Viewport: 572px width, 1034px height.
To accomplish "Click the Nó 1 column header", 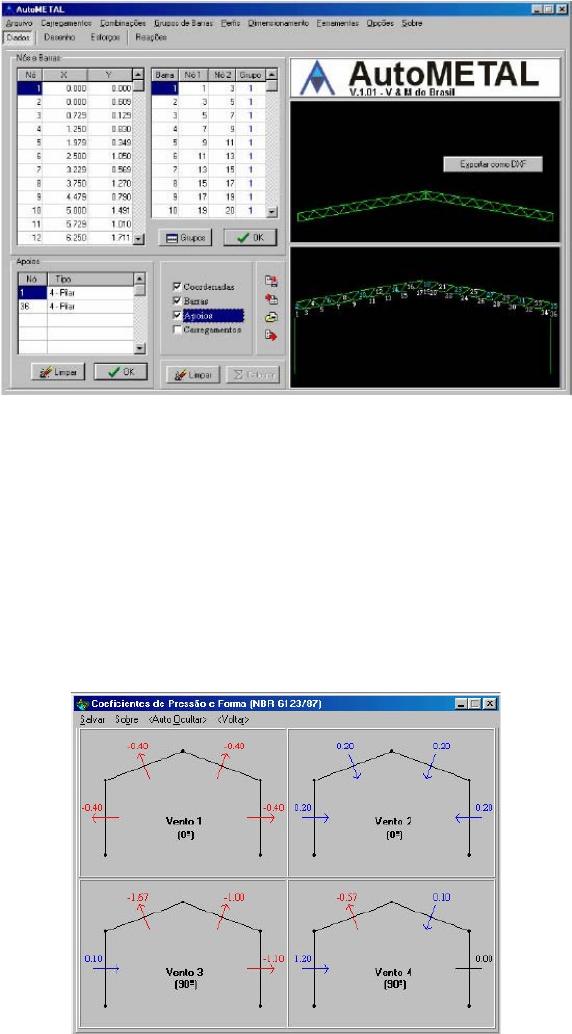I will pyautogui.click(x=191, y=75).
